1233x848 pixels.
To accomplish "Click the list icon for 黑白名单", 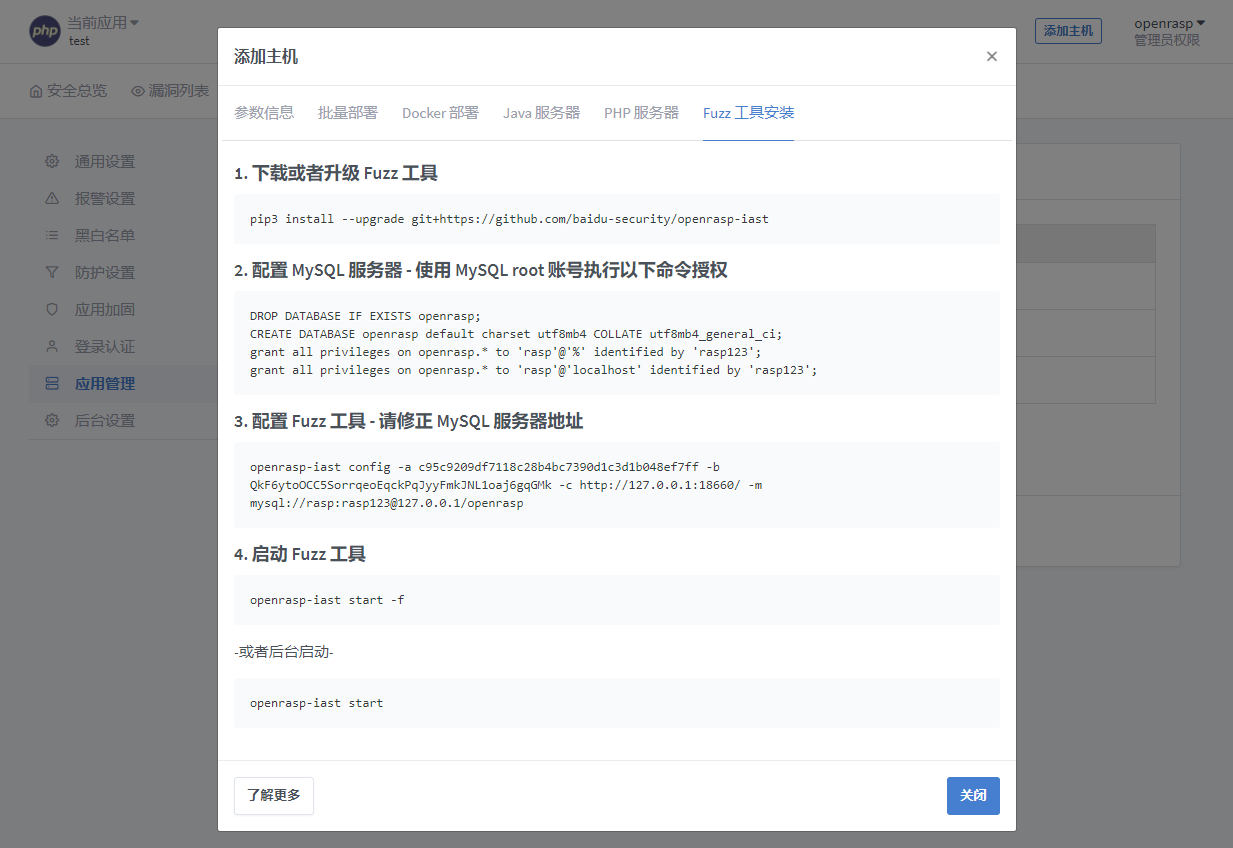I will [x=52, y=235].
